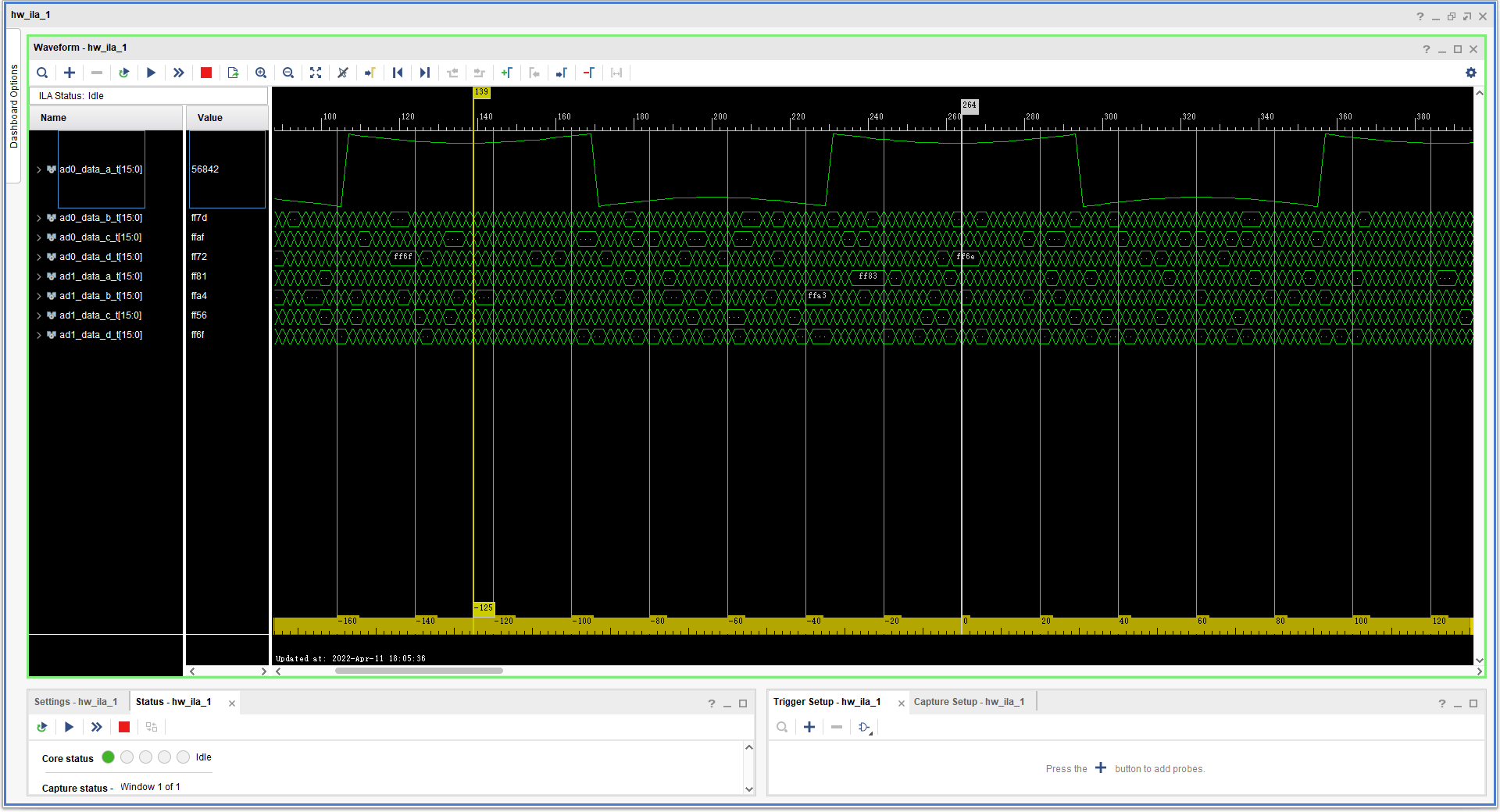Open help for Trigger Setup panel
The width and height of the screenshot is (1500, 812).
click(x=1442, y=703)
